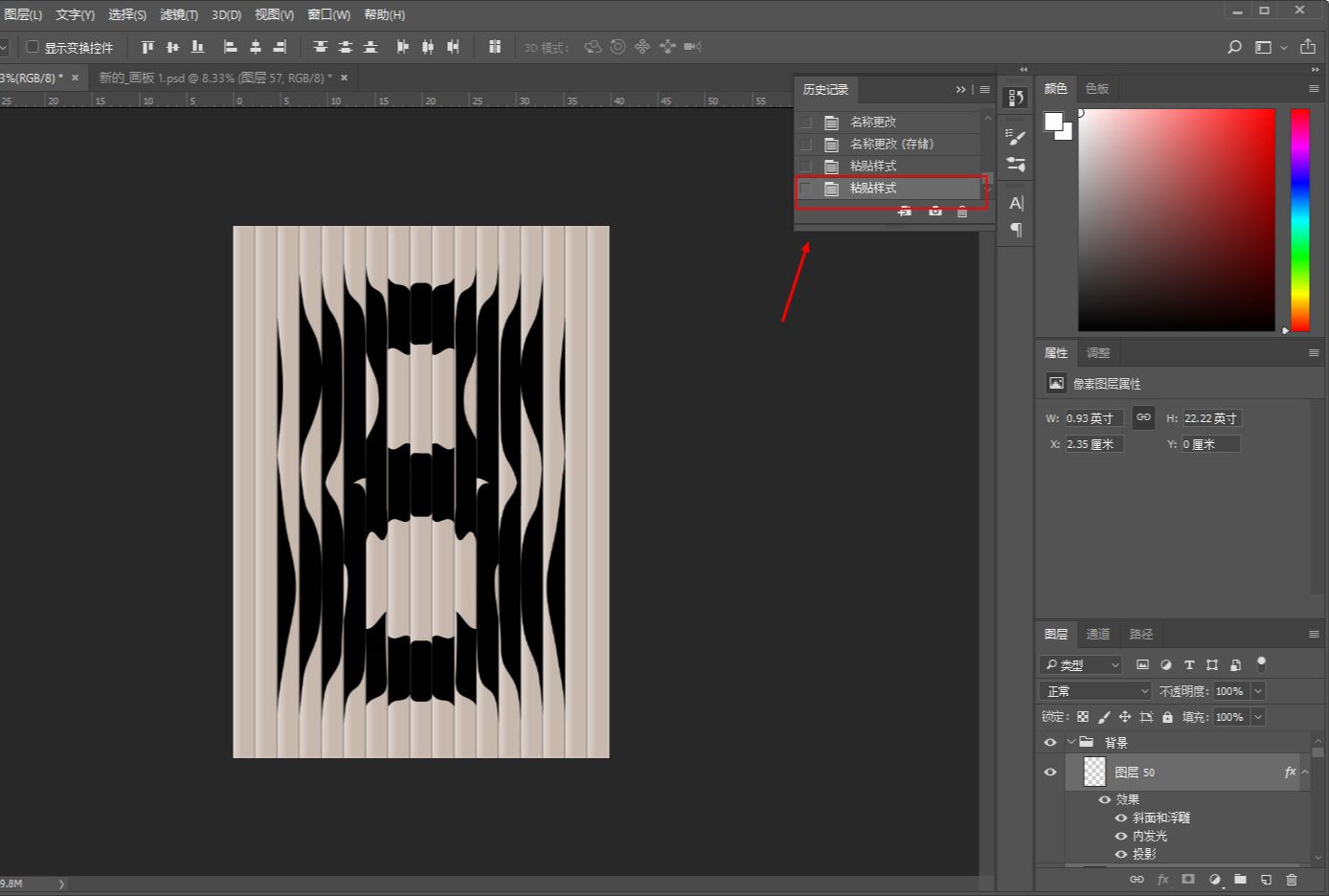The image size is (1329, 896).
Task: Hide 图层 50 layer eye icon
Action: (x=1050, y=772)
